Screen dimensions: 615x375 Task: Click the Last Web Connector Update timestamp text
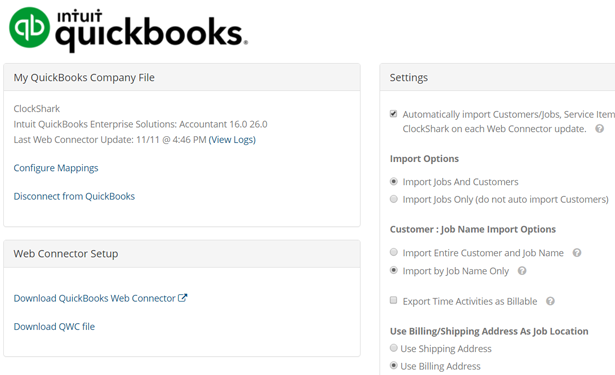110,140
